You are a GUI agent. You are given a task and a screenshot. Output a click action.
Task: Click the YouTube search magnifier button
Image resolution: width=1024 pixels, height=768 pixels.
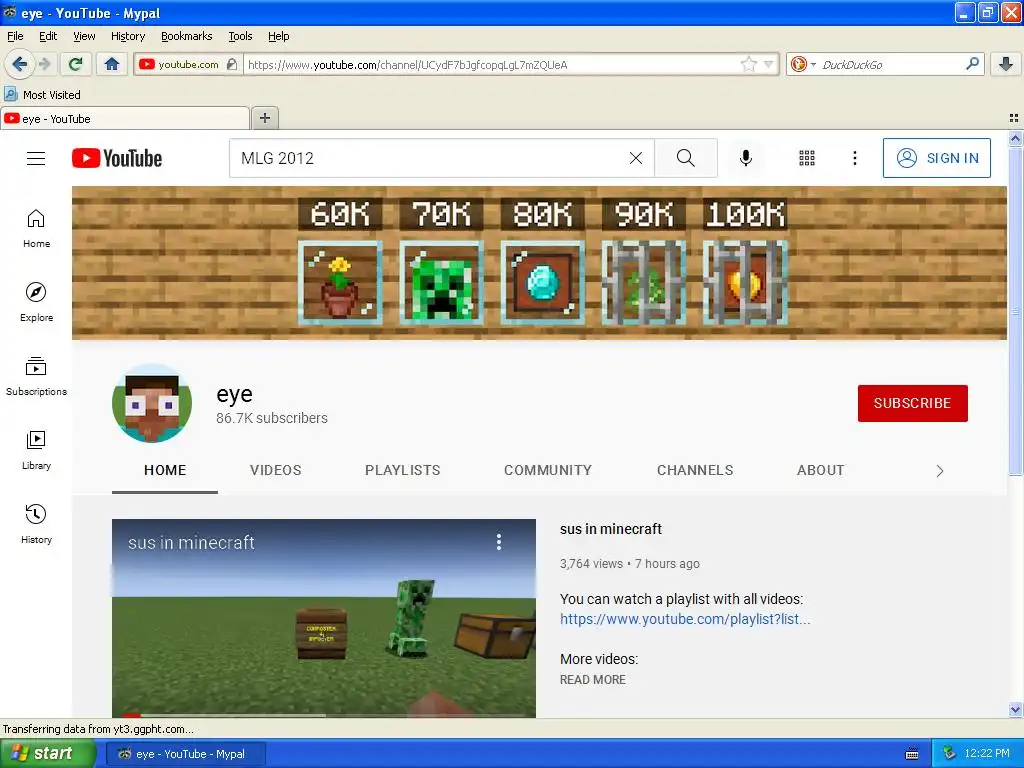[686, 158]
